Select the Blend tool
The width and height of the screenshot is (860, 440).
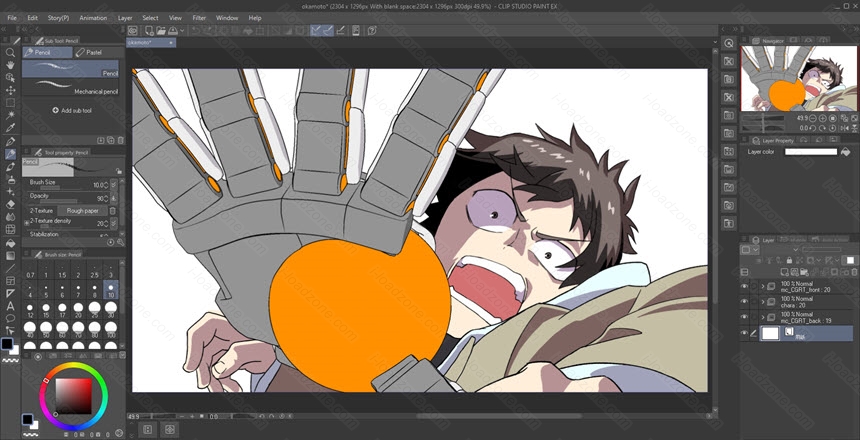pyautogui.click(x=10, y=217)
